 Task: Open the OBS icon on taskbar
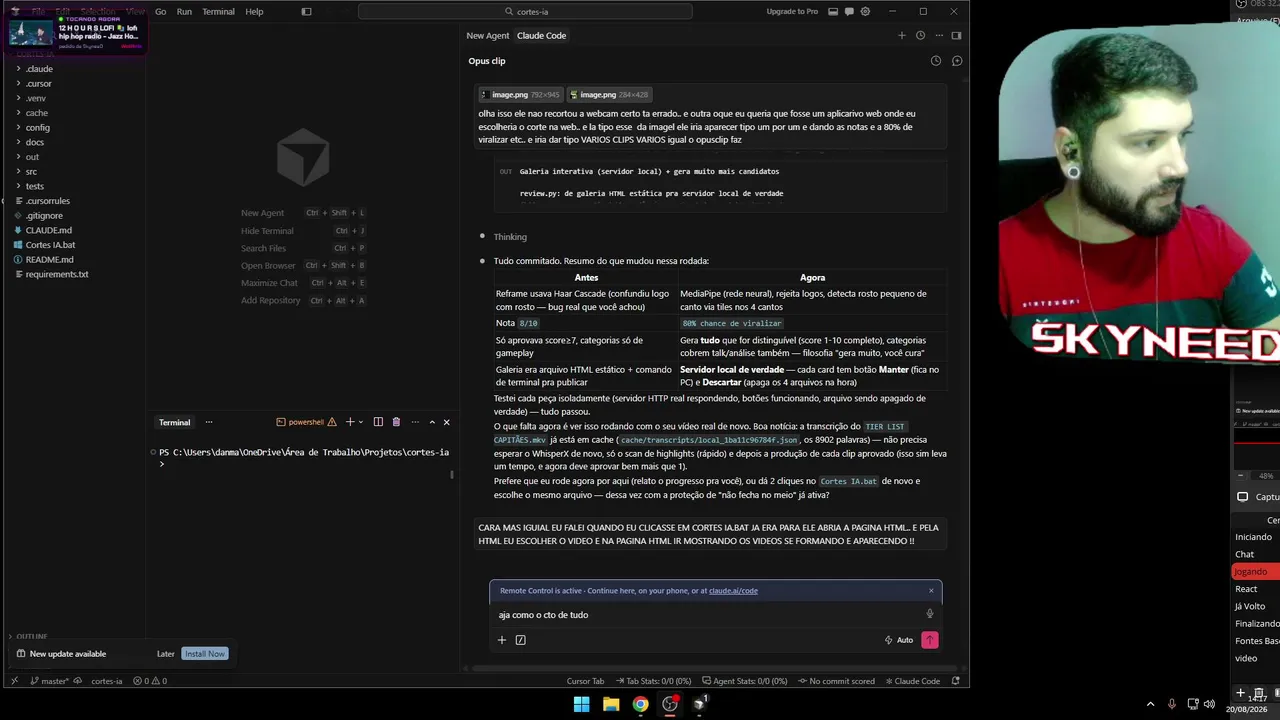(x=670, y=704)
